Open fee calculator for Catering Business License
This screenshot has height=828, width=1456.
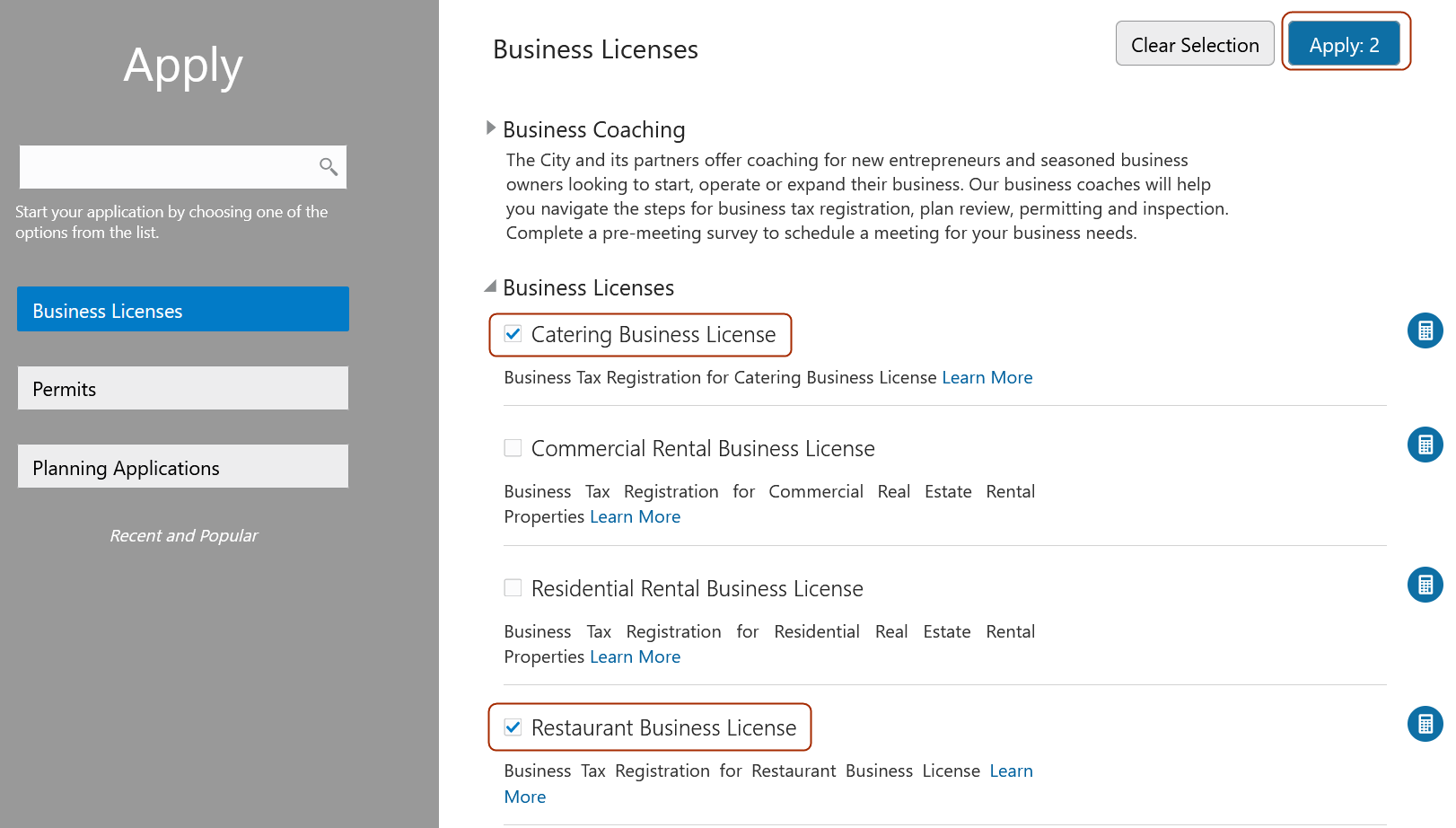pyautogui.click(x=1425, y=330)
